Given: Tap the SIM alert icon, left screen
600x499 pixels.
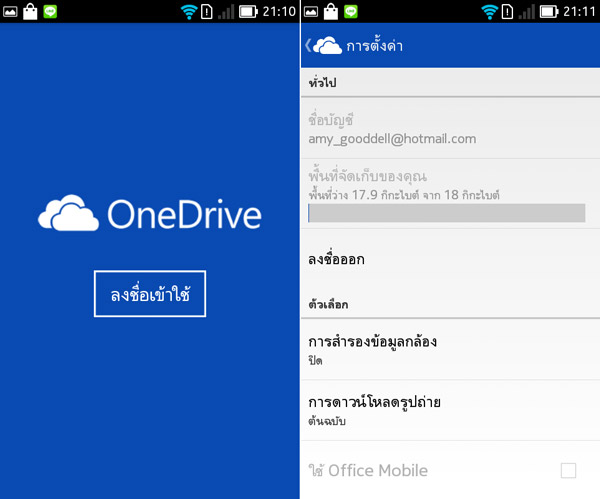Looking at the screenshot, I should tap(207, 12).
